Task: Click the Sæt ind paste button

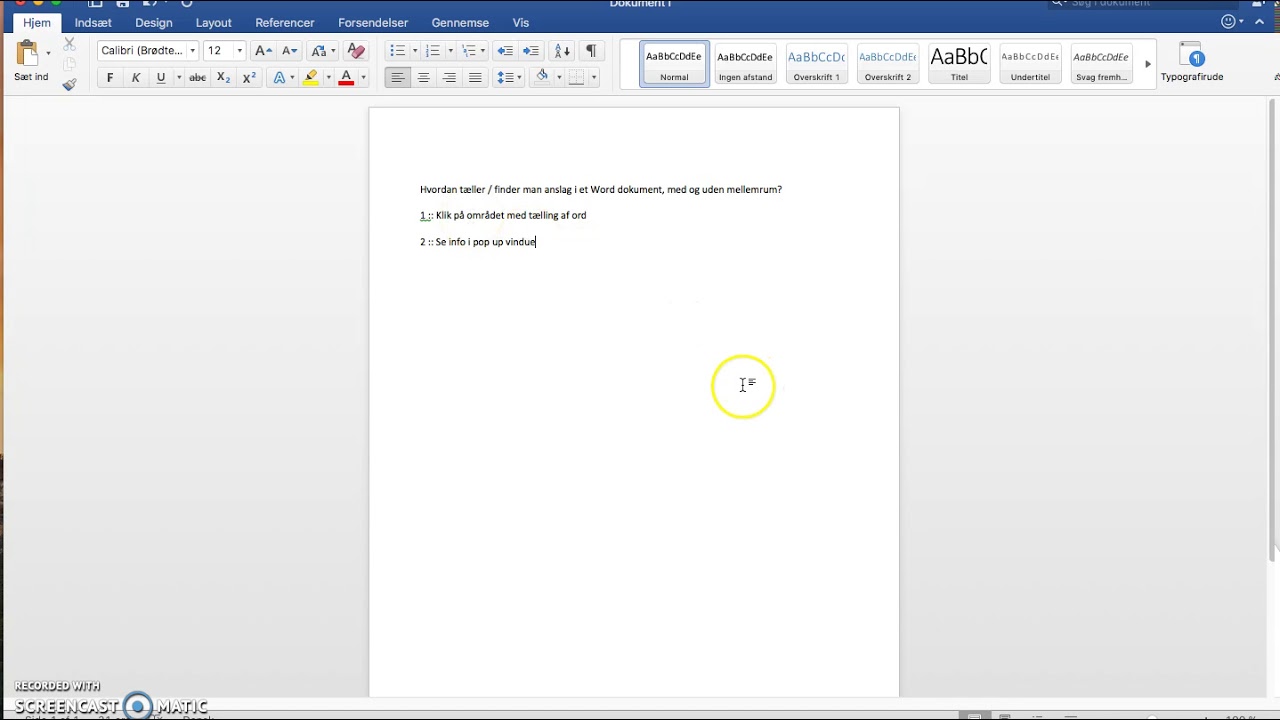Action: (x=30, y=62)
